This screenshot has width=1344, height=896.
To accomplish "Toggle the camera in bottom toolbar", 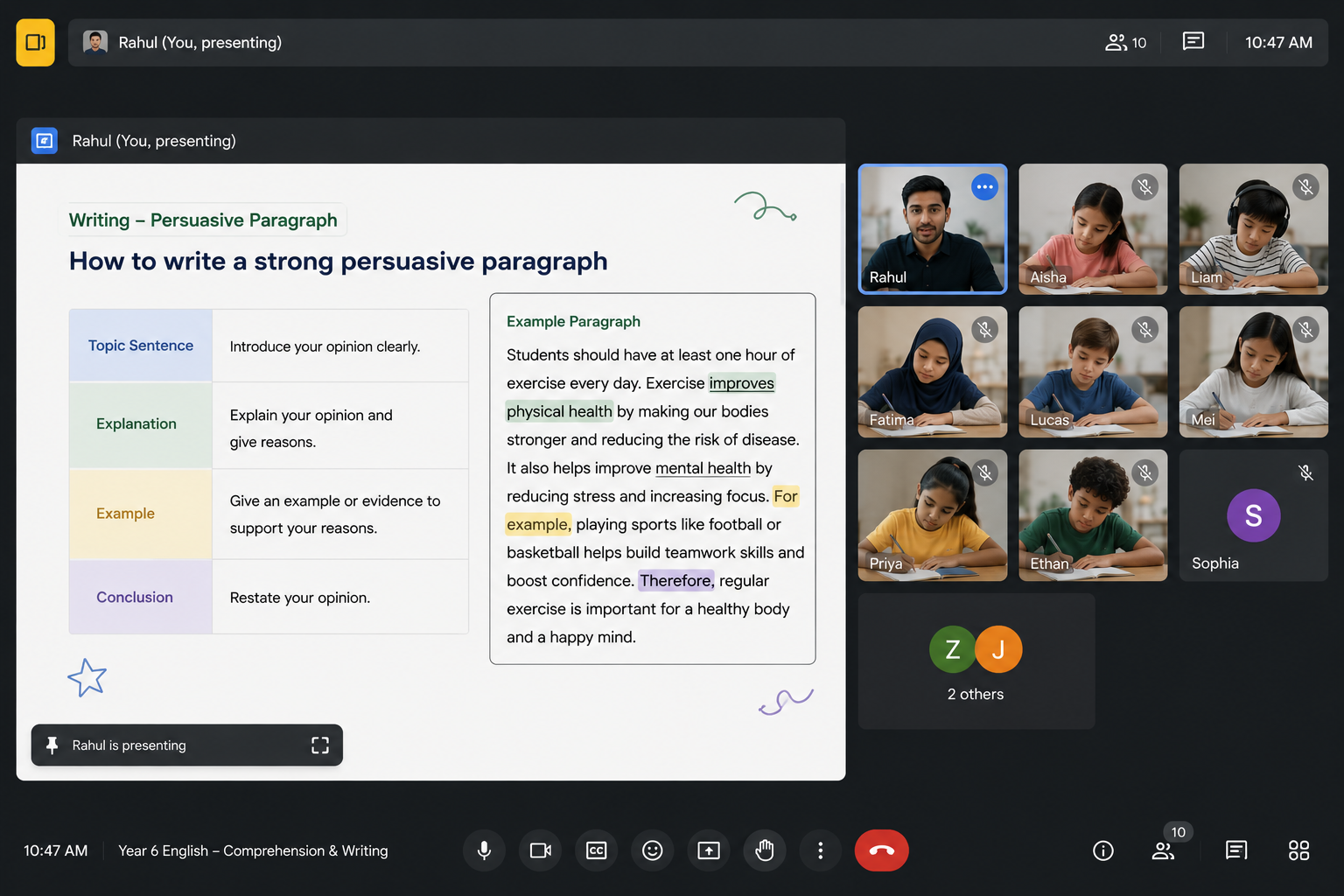I will (x=541, y=850).
